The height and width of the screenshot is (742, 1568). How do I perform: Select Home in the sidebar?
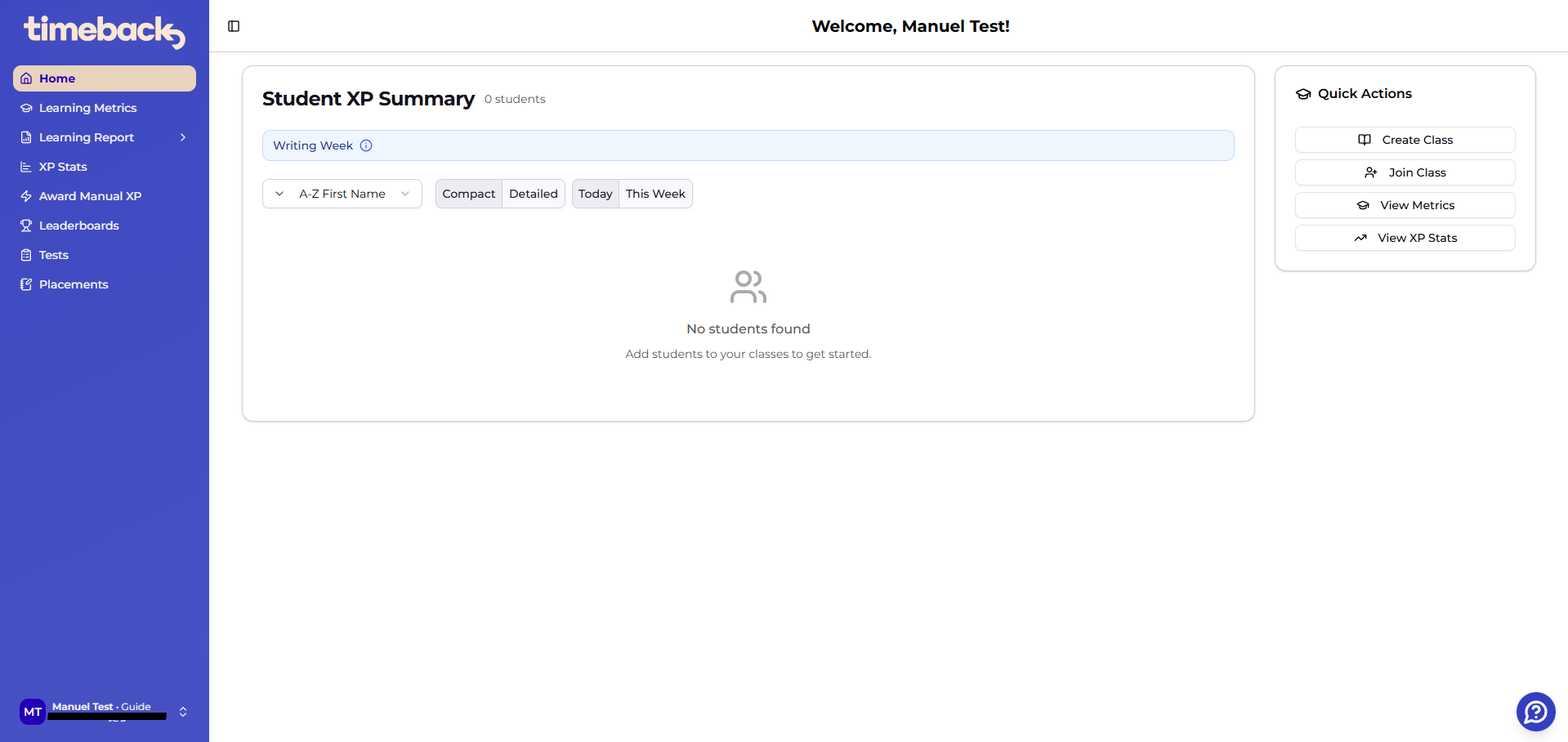pos(57,78)
